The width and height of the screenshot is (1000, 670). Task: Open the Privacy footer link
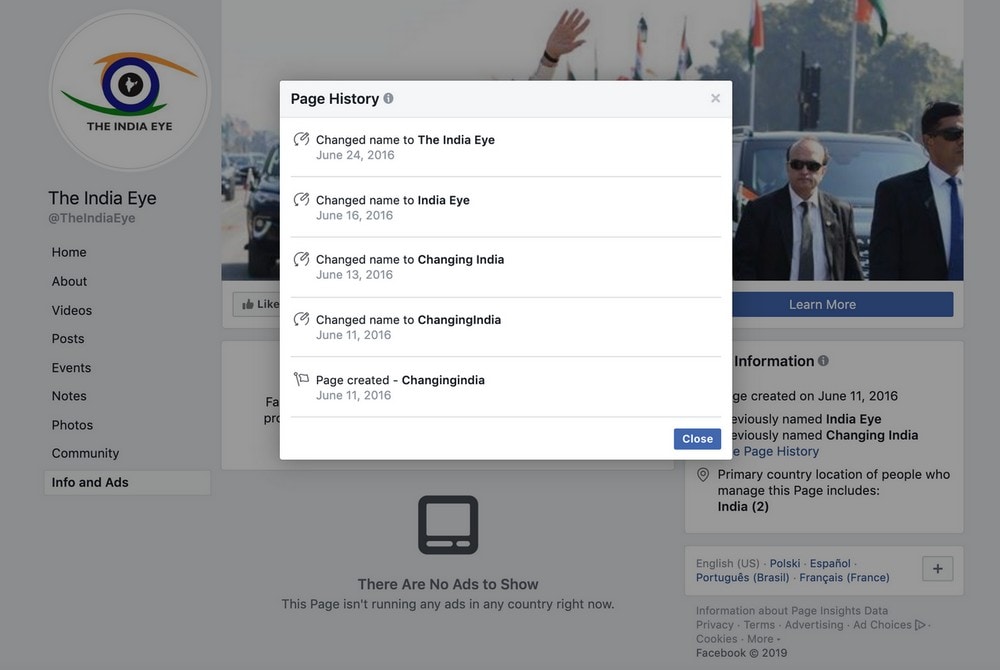(x=714, y=625)
